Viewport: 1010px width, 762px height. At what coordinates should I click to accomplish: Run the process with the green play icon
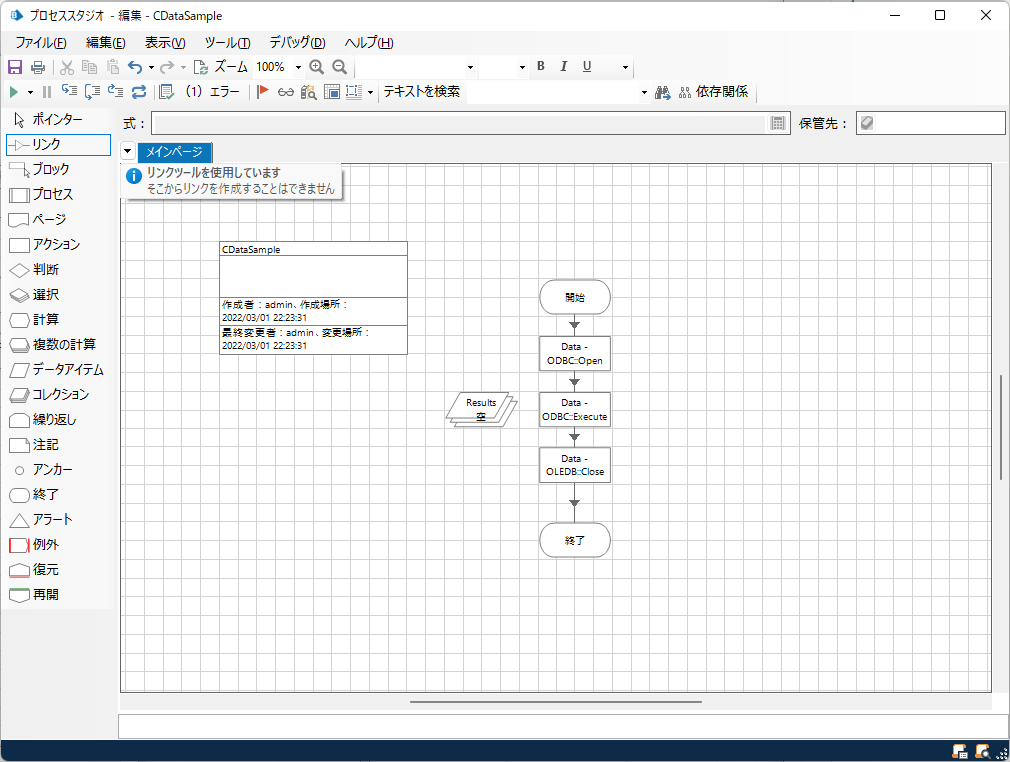14,92
